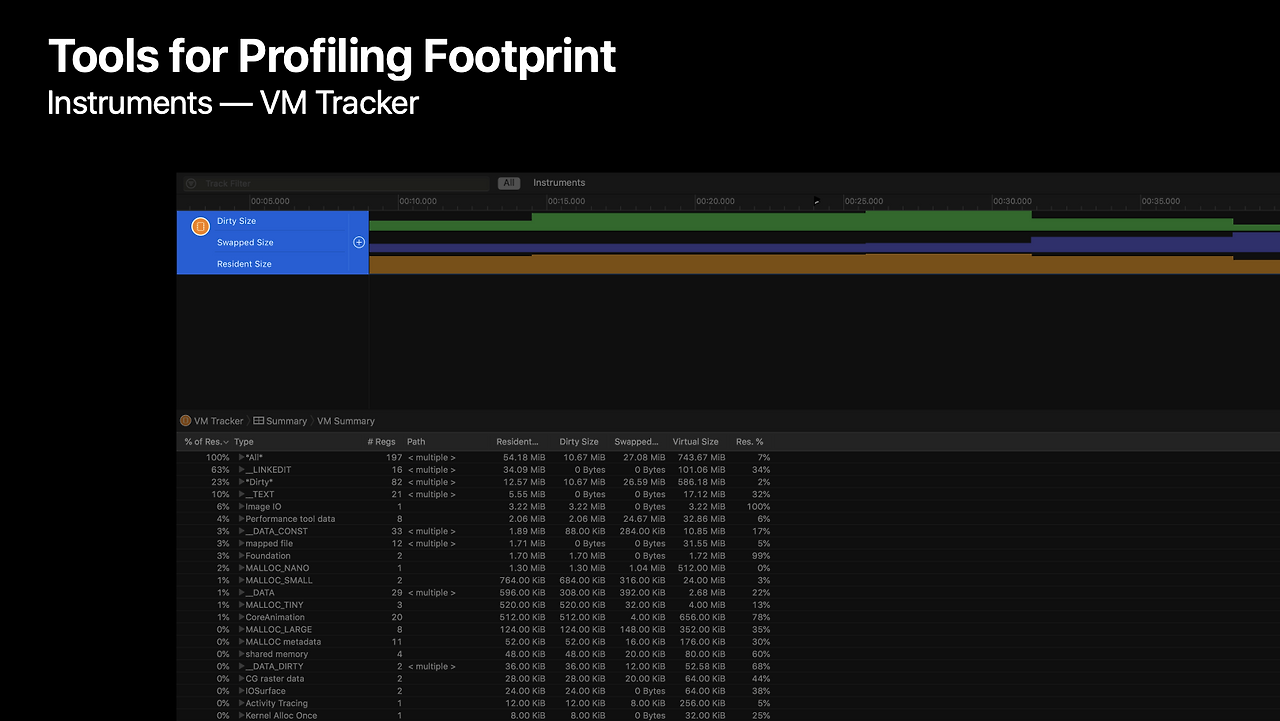Select the shared memory row name
The width and height of the screenshot is (1280, 721).
[x=277, y=654]
